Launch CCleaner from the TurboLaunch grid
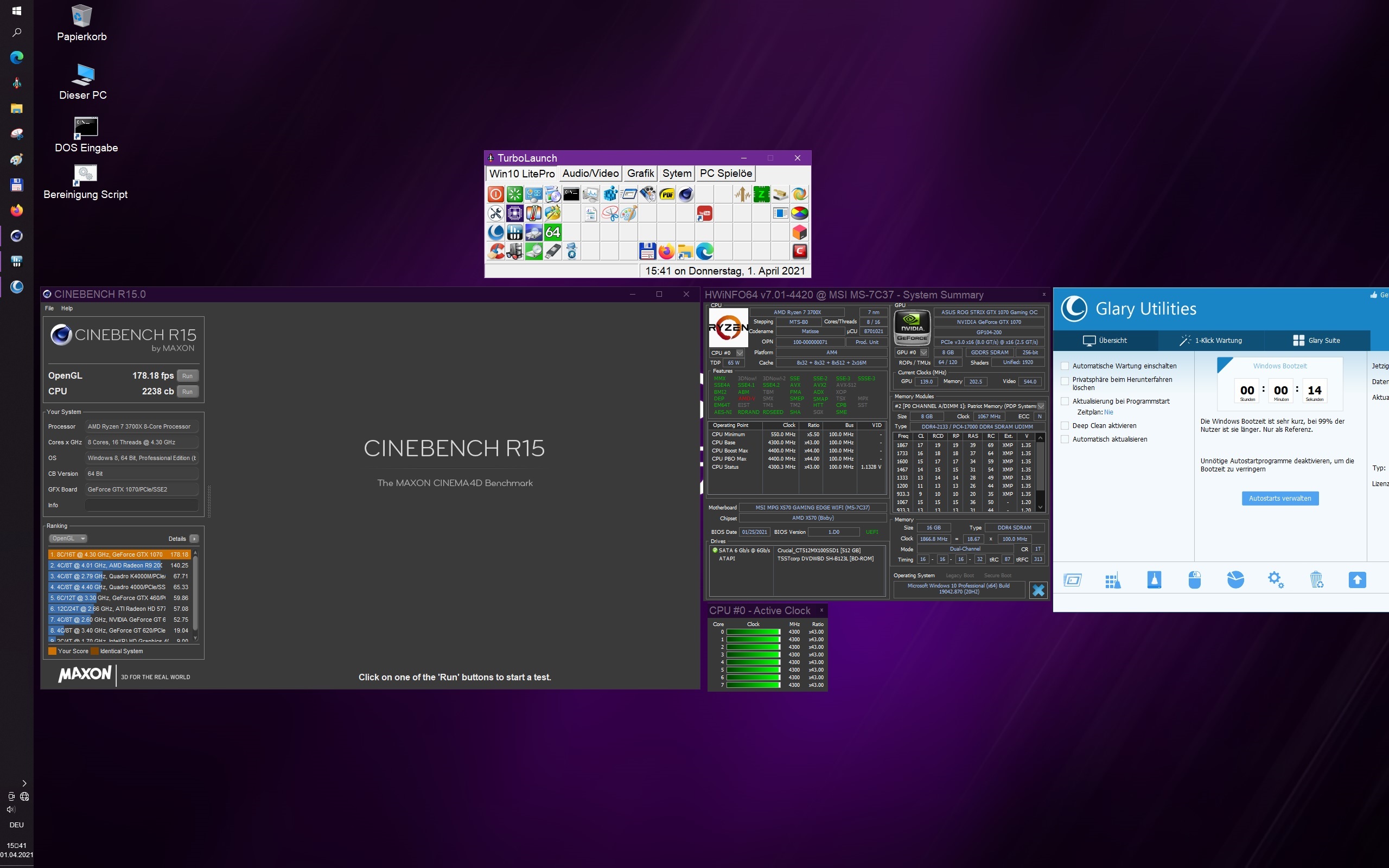1389x868 pixels. pyautogui.click(x=496, y=251)
